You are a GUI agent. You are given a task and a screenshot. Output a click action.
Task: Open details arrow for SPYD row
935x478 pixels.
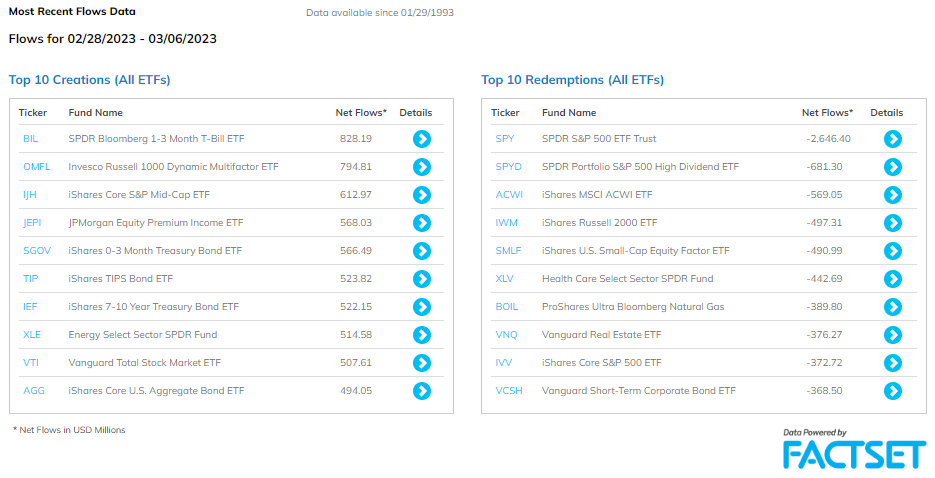tap(893, 167)
